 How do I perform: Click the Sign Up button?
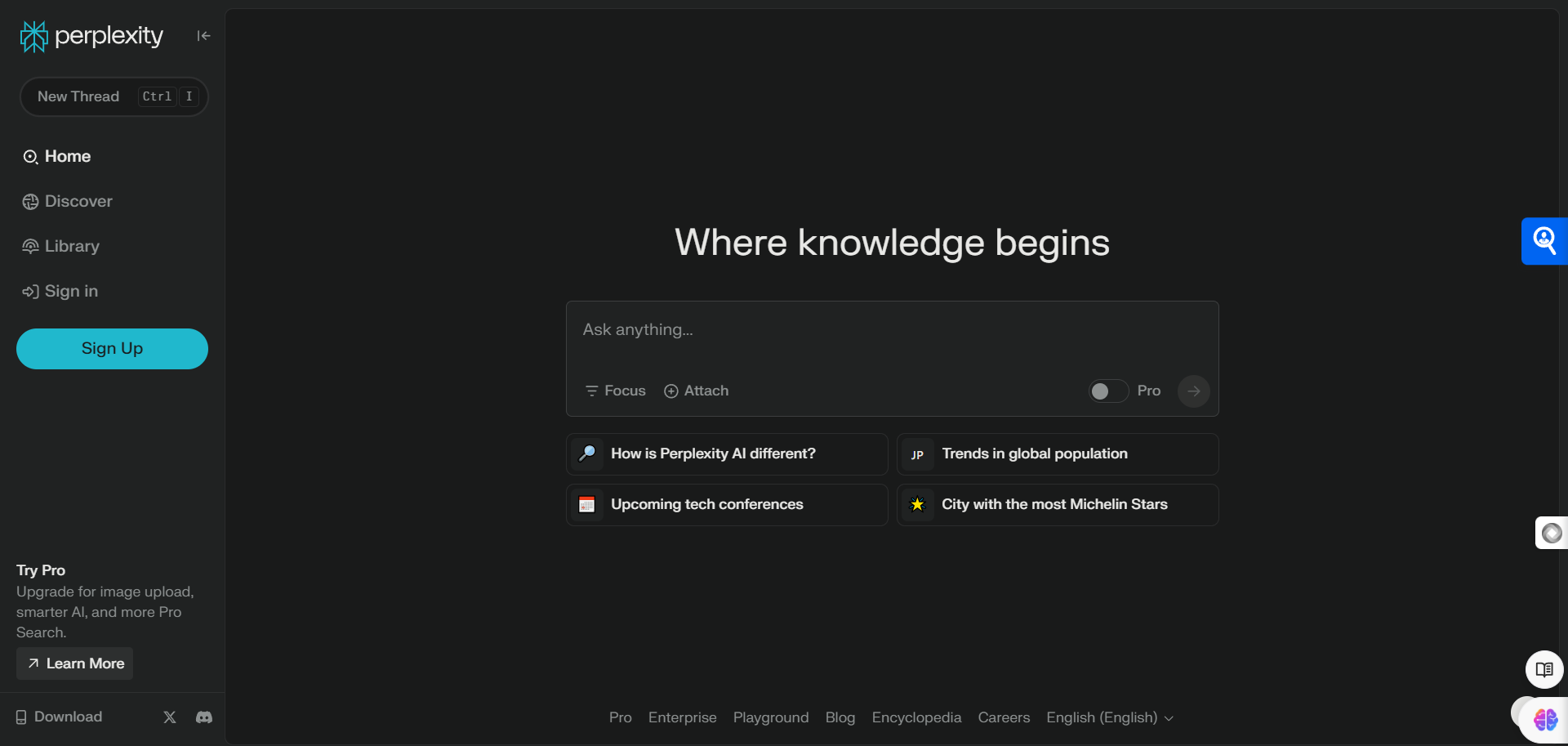pos(112,349)
